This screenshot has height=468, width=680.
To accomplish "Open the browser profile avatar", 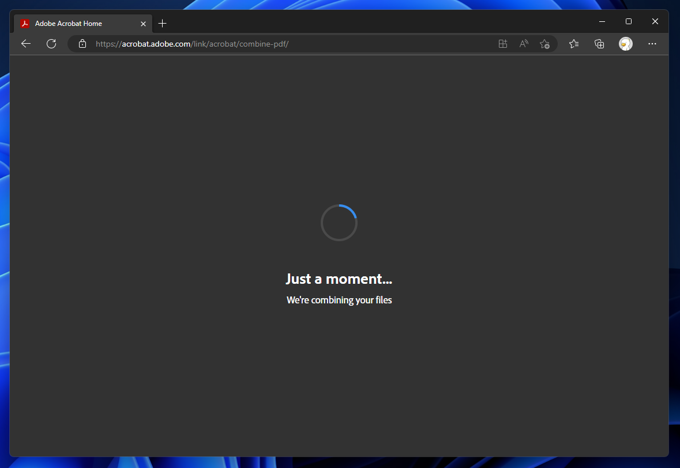I will point(625,44).
